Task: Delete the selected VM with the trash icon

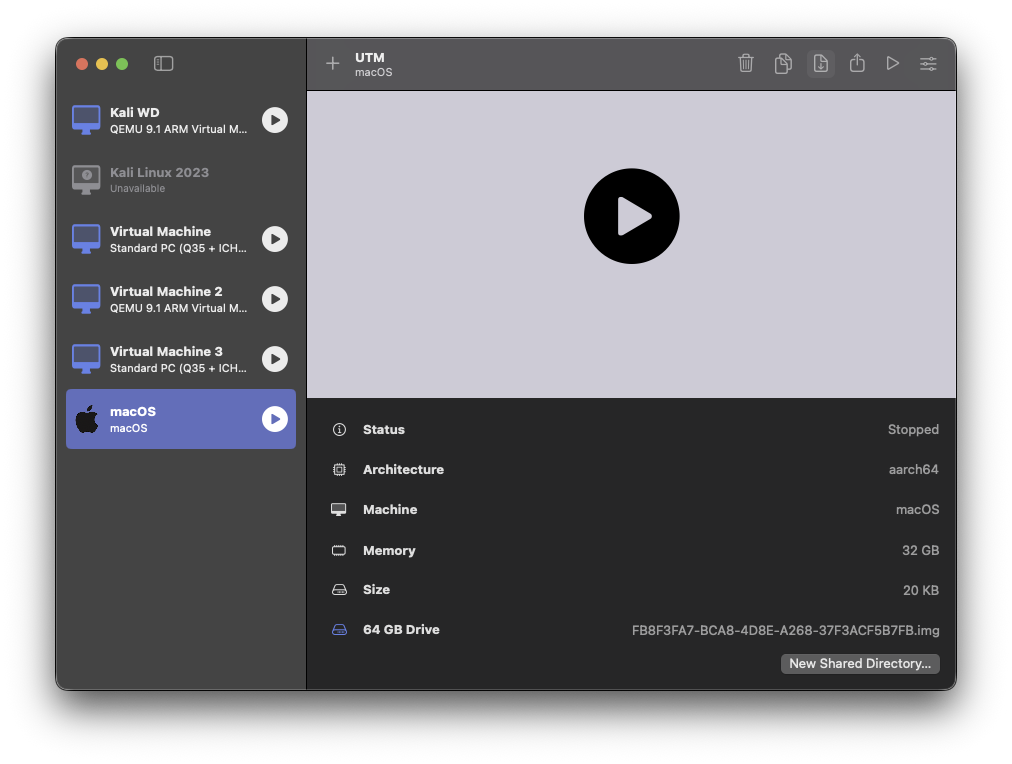Action: click(746, 64)
